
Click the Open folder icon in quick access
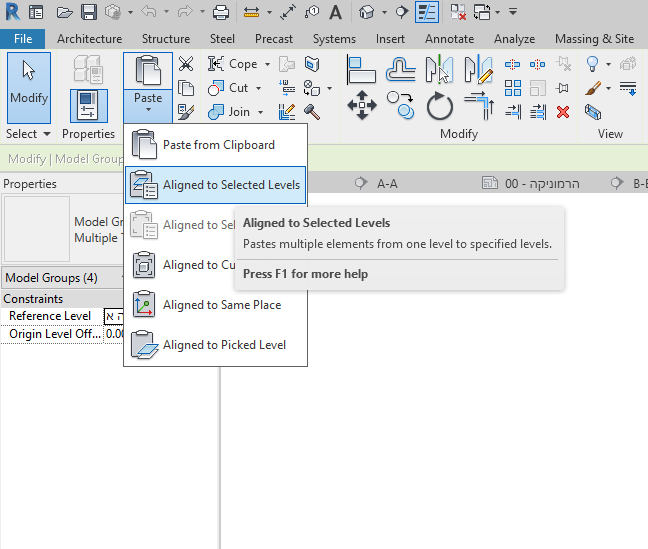(64, 12)
